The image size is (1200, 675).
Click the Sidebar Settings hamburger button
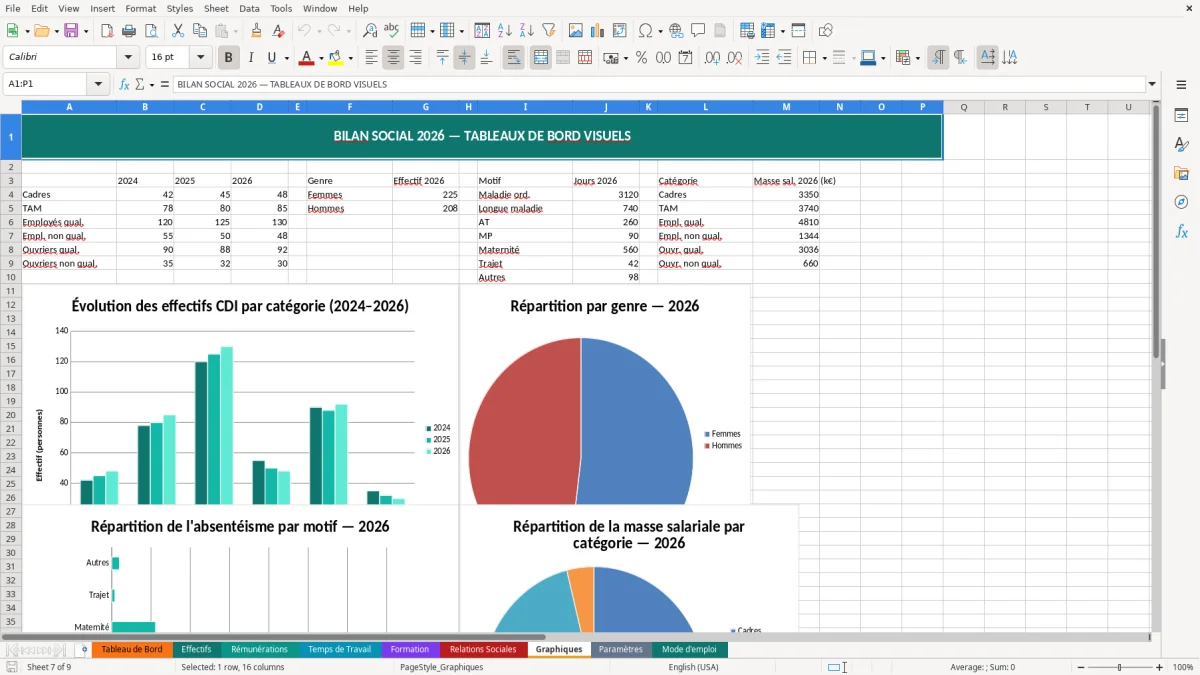(1181, 85)
